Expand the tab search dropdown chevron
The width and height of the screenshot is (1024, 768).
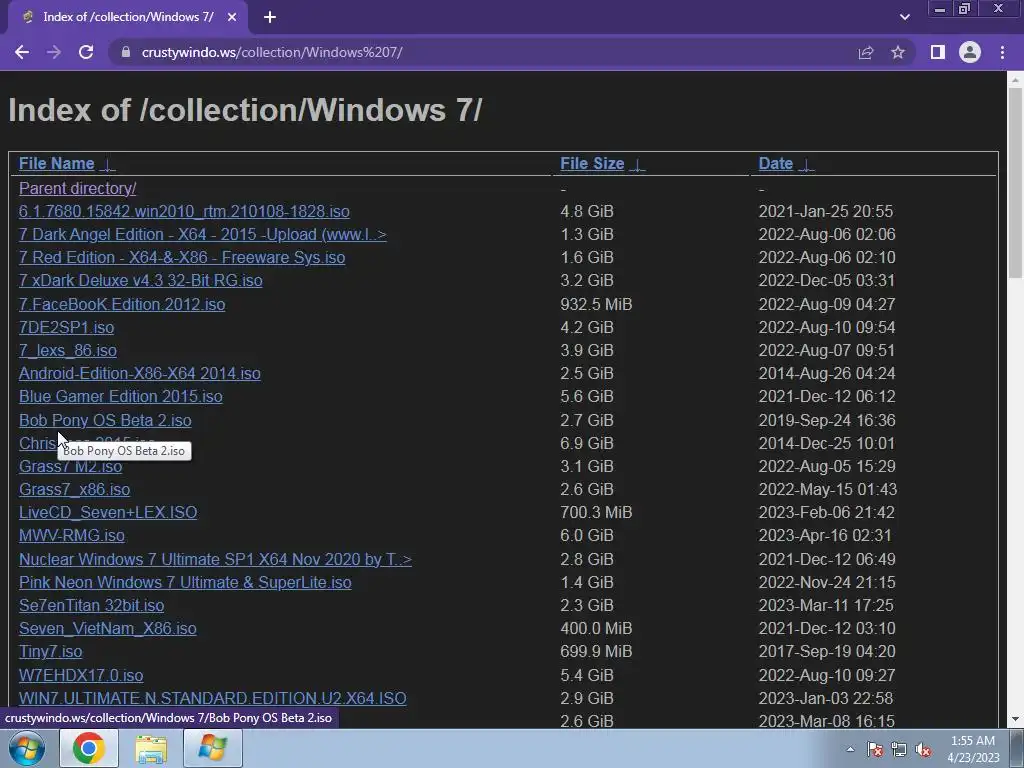click(x=904, y=17)
